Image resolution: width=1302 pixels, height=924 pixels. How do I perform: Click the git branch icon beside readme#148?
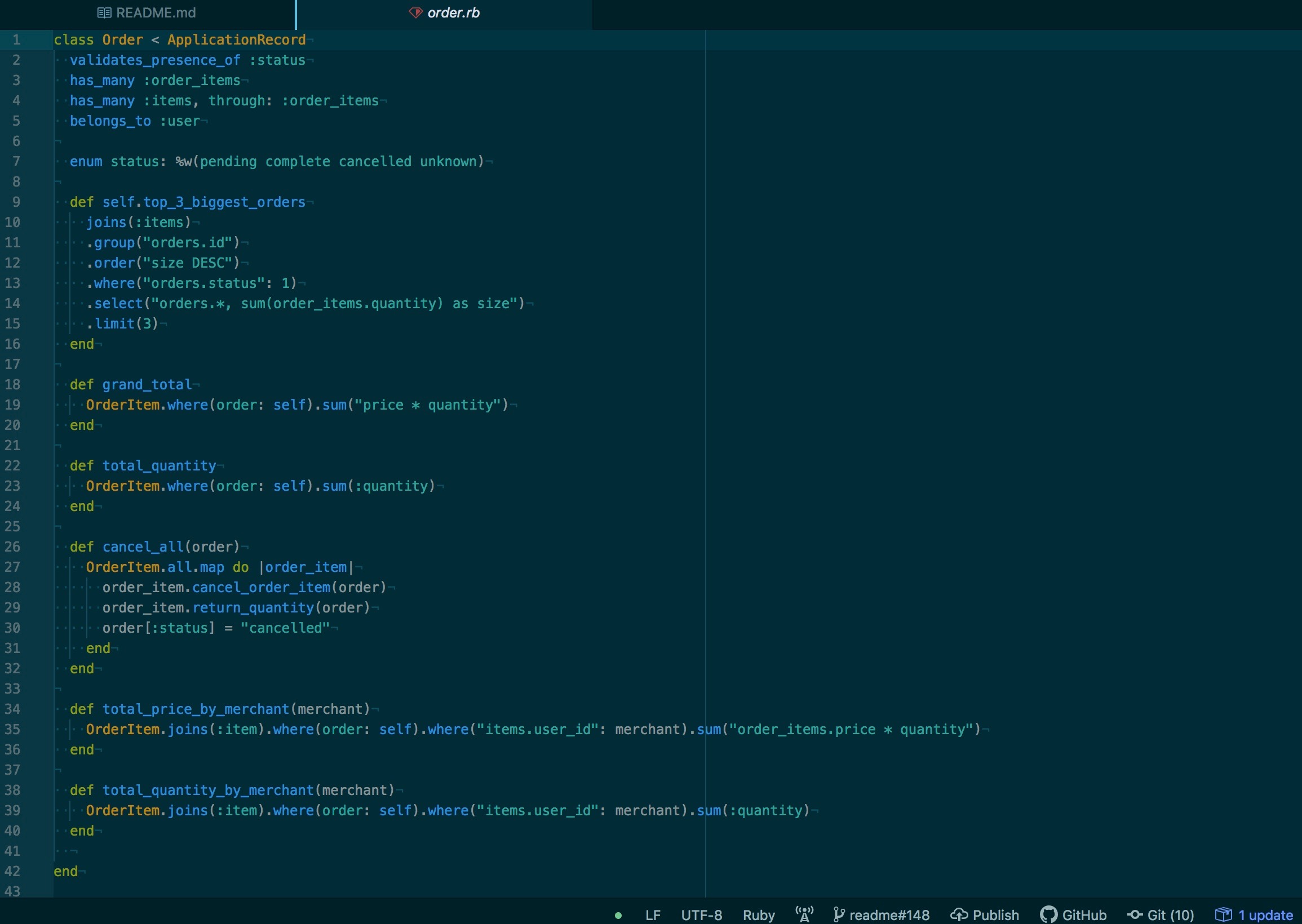click(838, 914)
